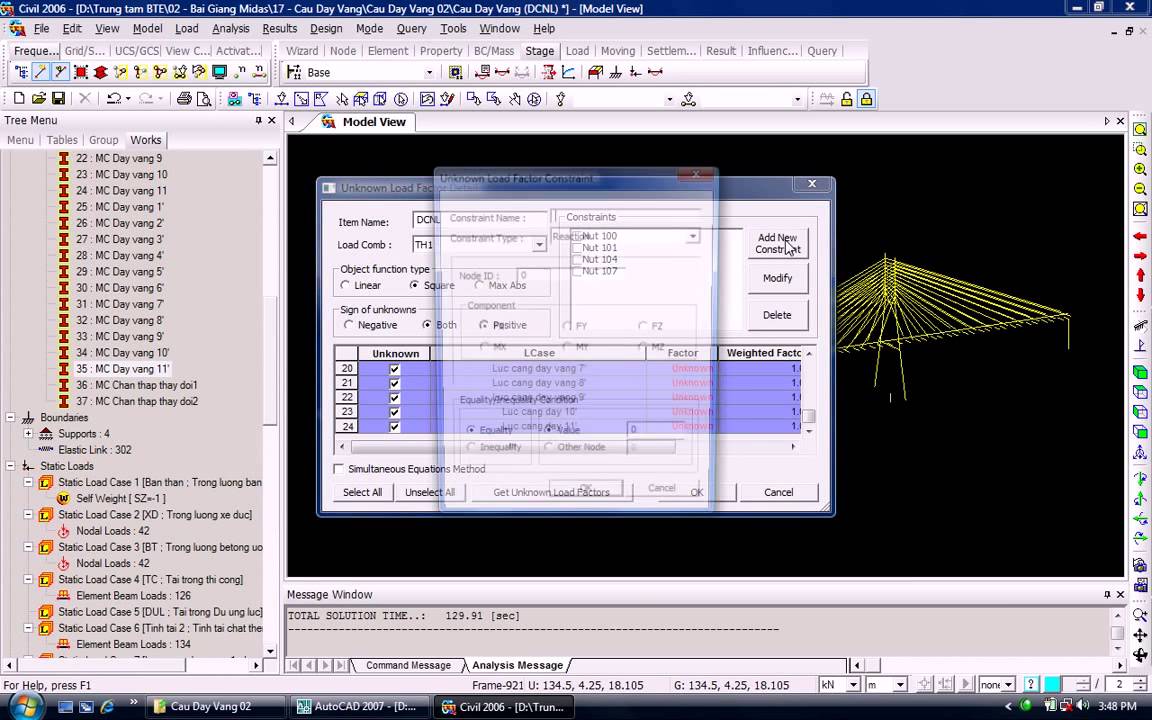Expand the Supports : 4 tree node

click(28, 433)
